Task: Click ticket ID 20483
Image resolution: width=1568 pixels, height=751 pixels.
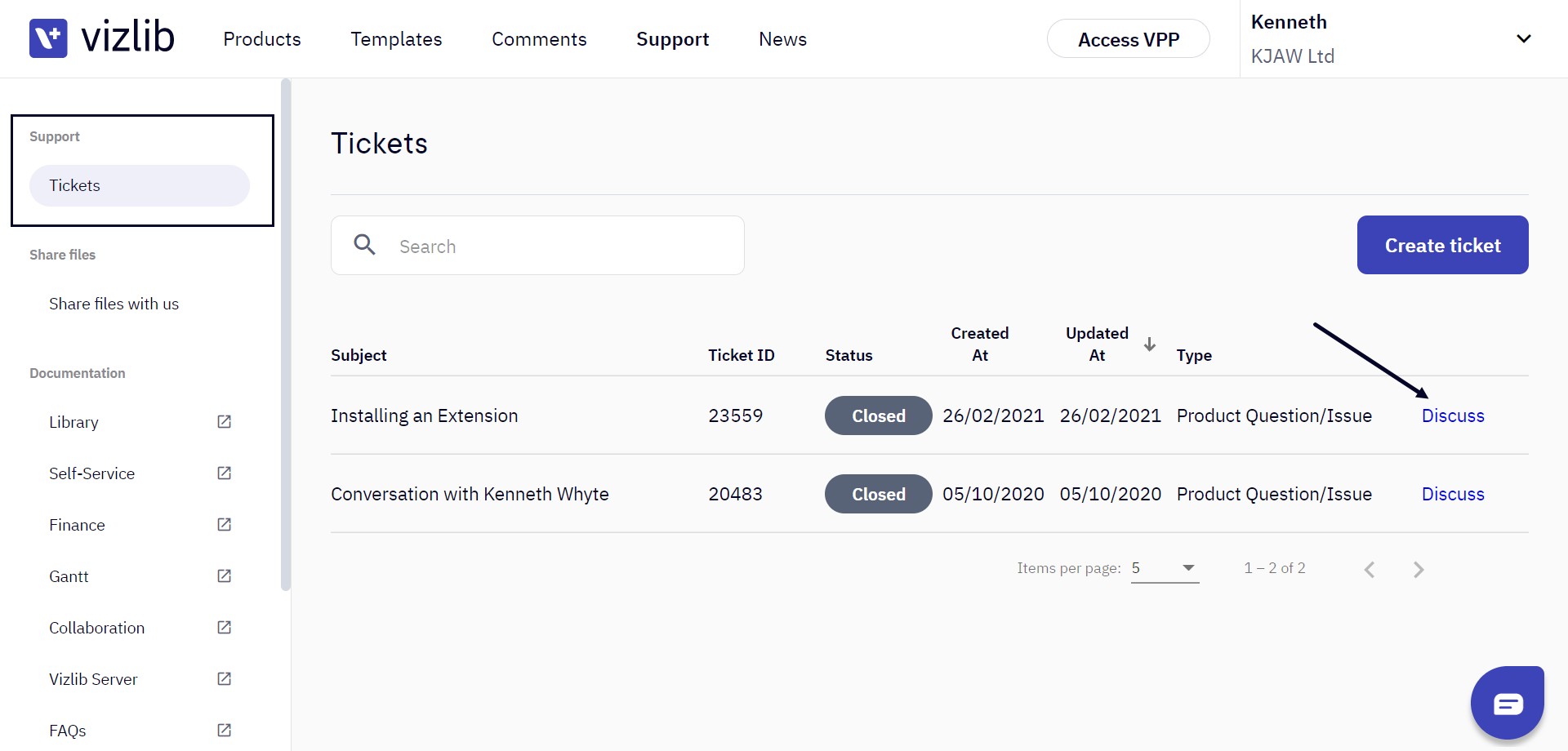Action: tap(735, 494)
